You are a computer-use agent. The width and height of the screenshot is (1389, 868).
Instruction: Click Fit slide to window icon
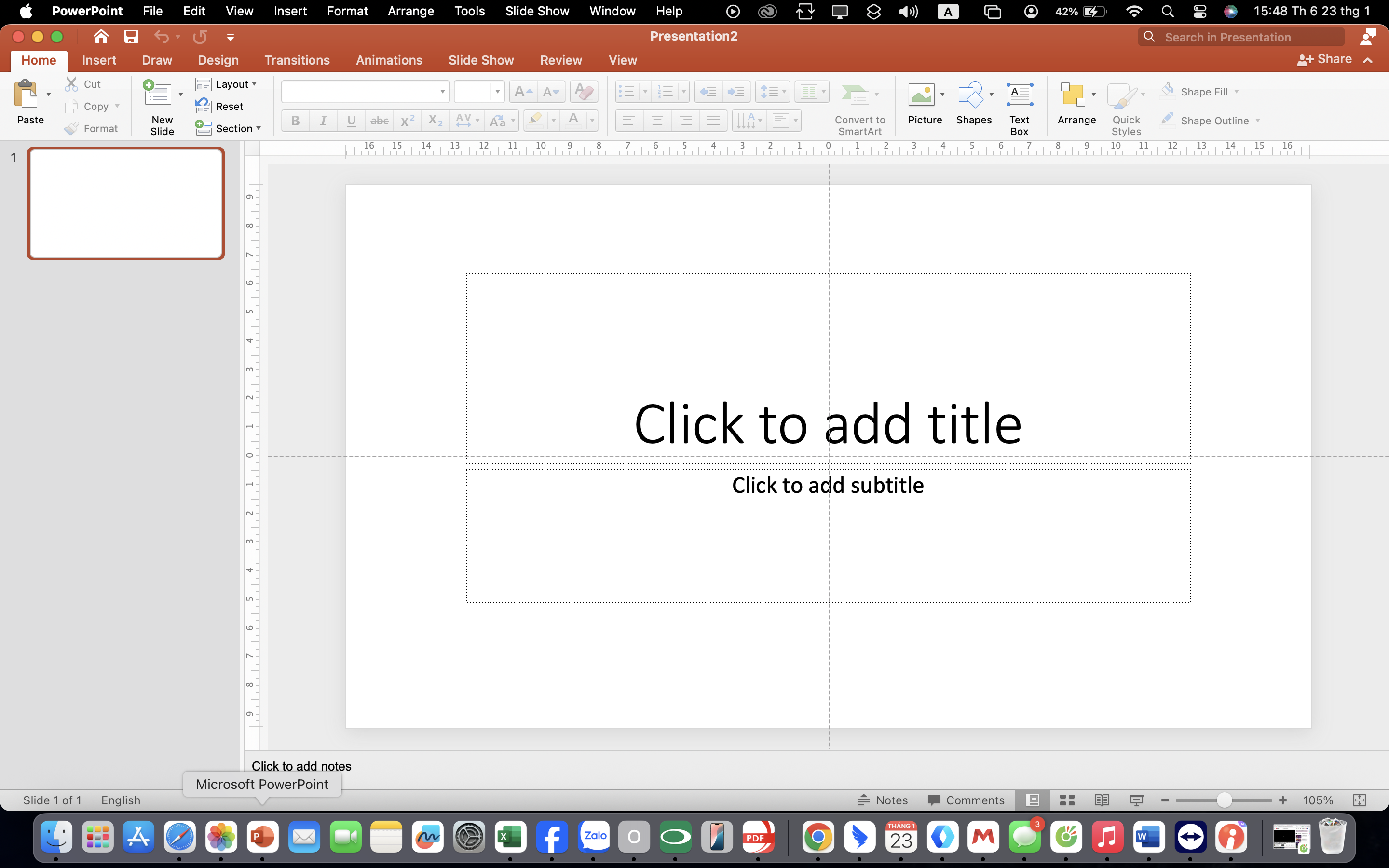click(x=1359, y=800)
